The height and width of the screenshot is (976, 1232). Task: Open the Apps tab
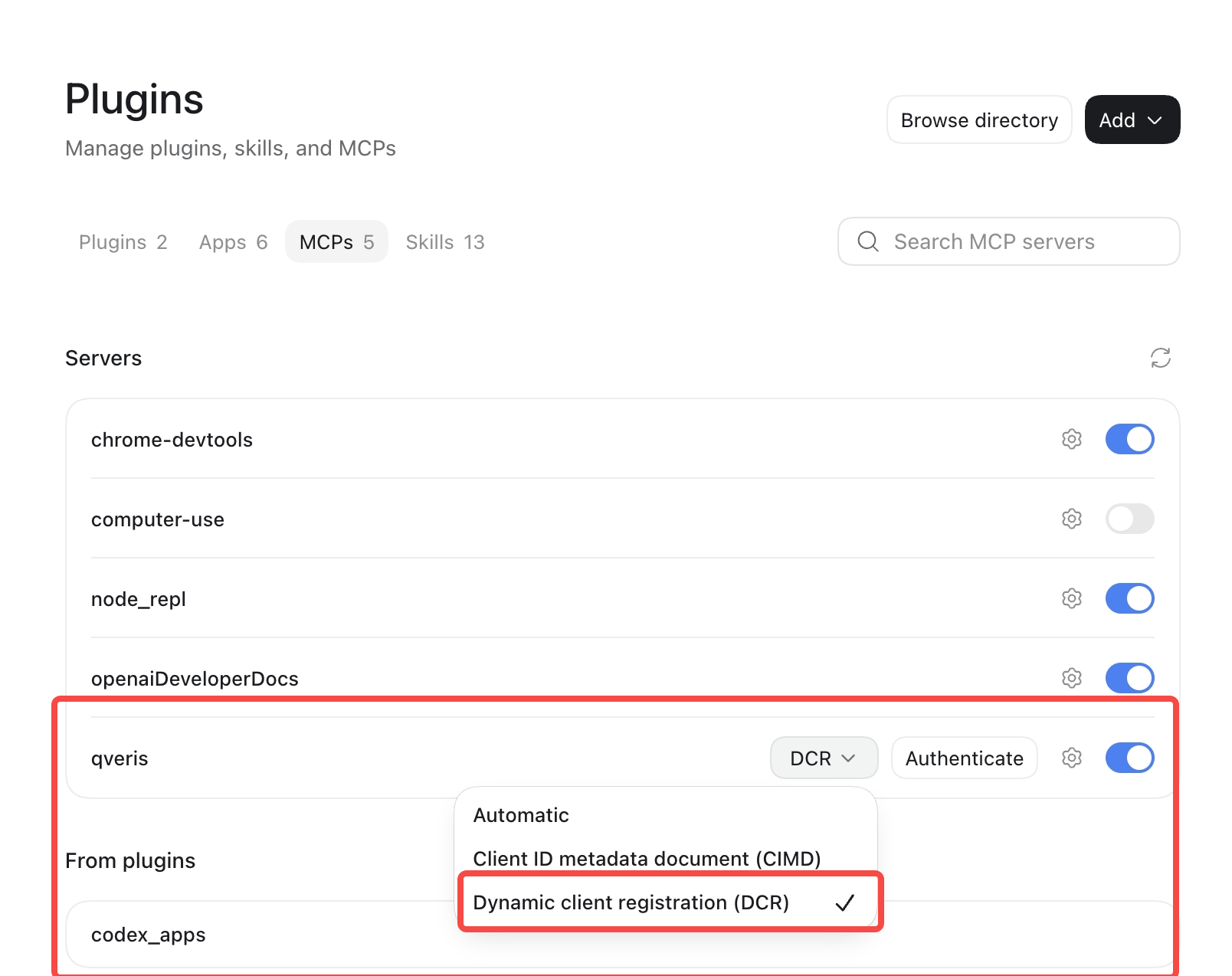[x=233, y=242]
